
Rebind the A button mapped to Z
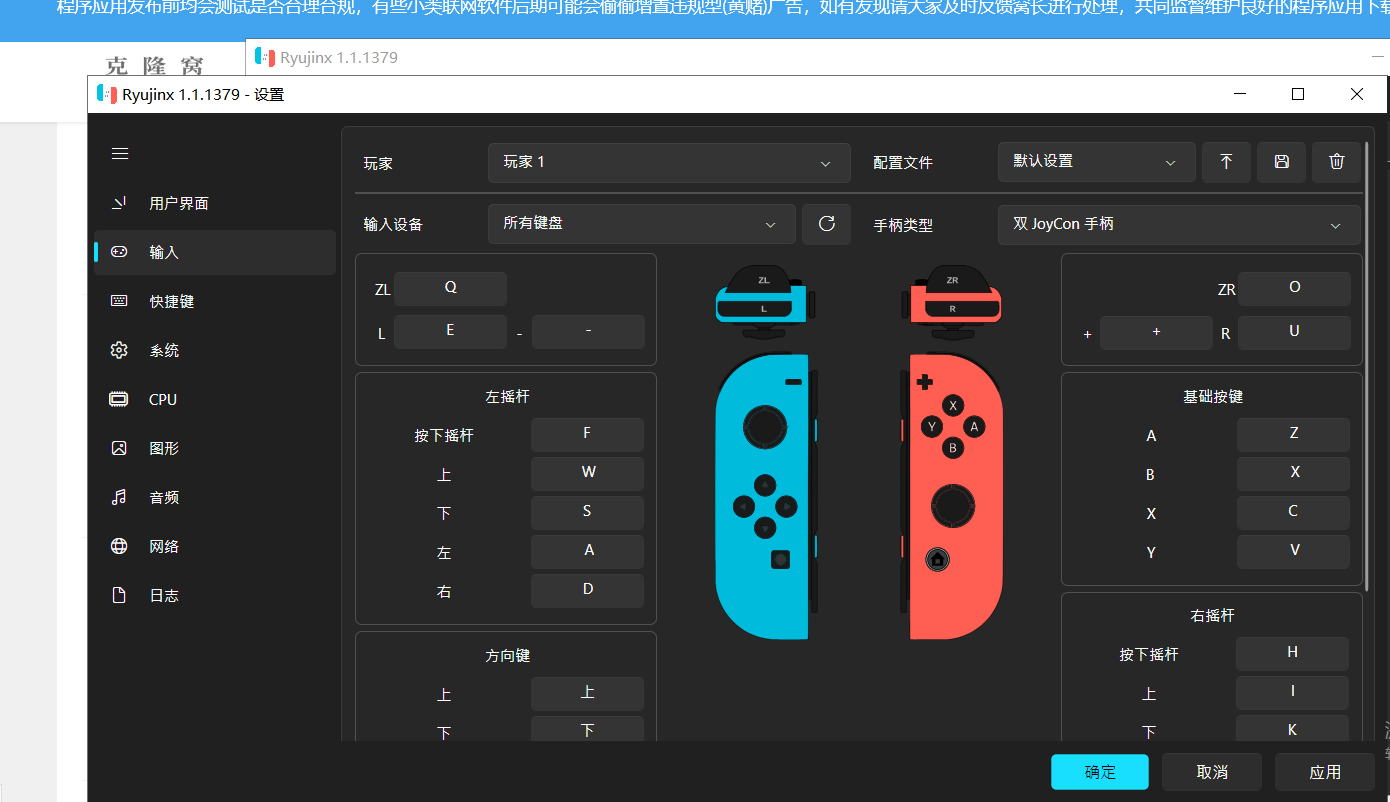pyautogui.click(x=1293, y=434)
